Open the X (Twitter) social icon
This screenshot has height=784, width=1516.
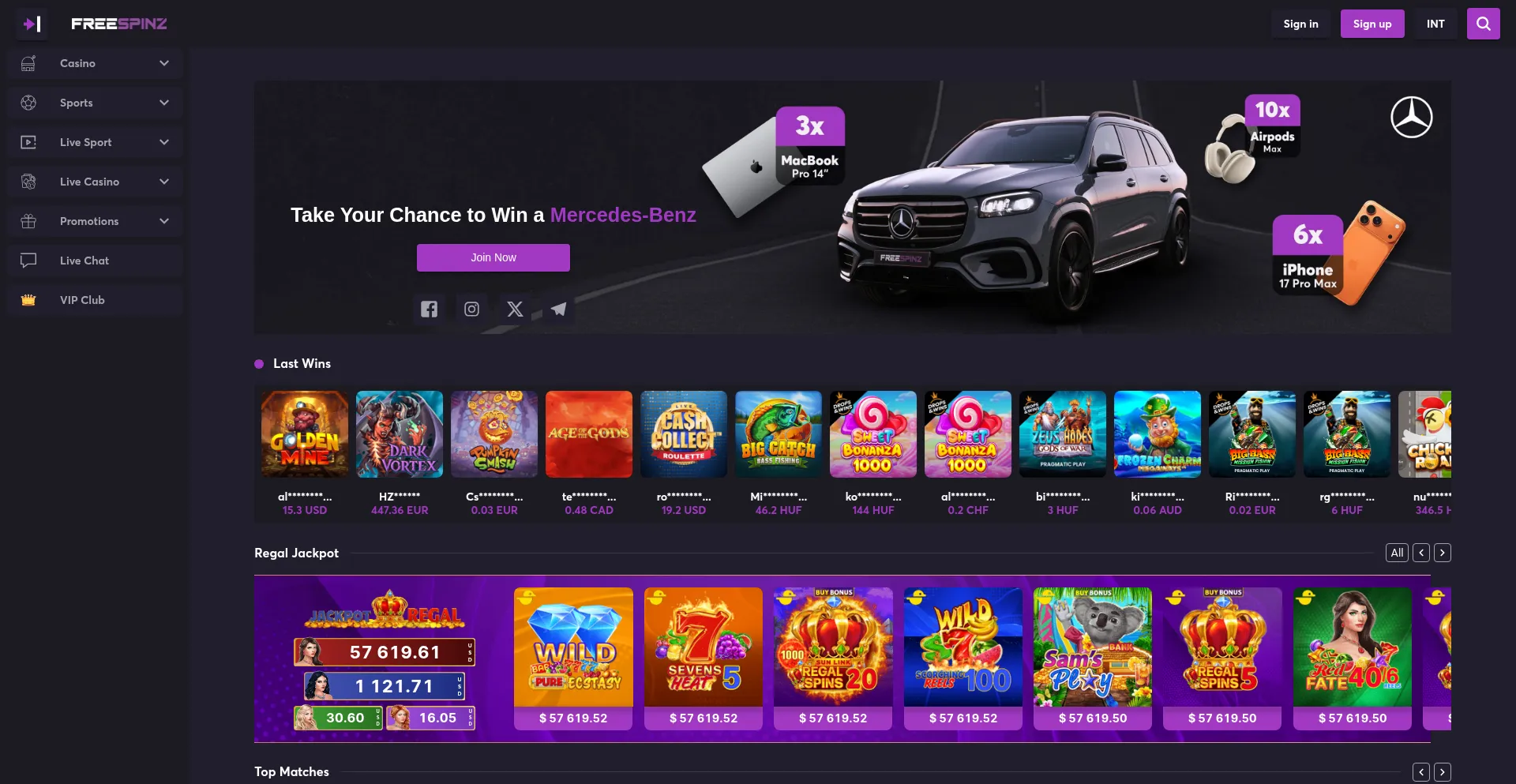coord(515,309)
